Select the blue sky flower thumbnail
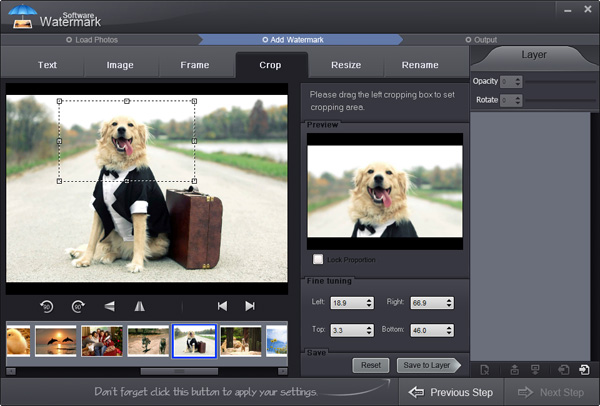 pyautogui.click(x=277, y=341)
